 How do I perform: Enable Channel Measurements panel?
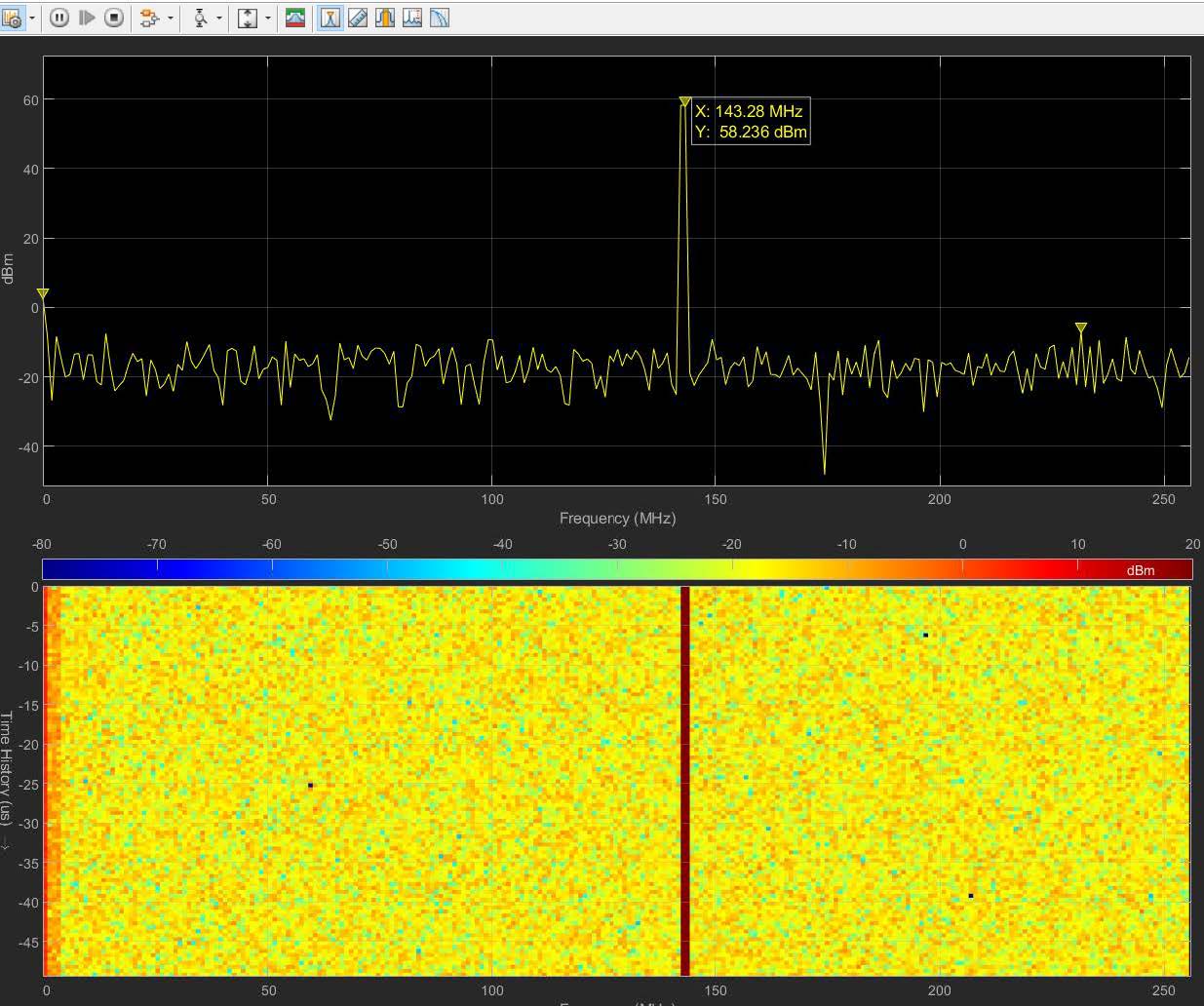click(x=385, y=18)
